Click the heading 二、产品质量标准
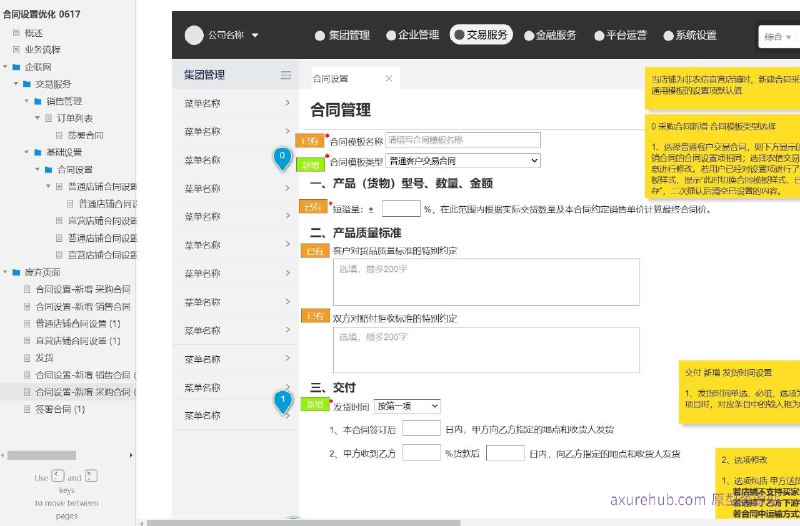This screenshot has width=800, height=526. pyautogui.click(x=356, y=233)
